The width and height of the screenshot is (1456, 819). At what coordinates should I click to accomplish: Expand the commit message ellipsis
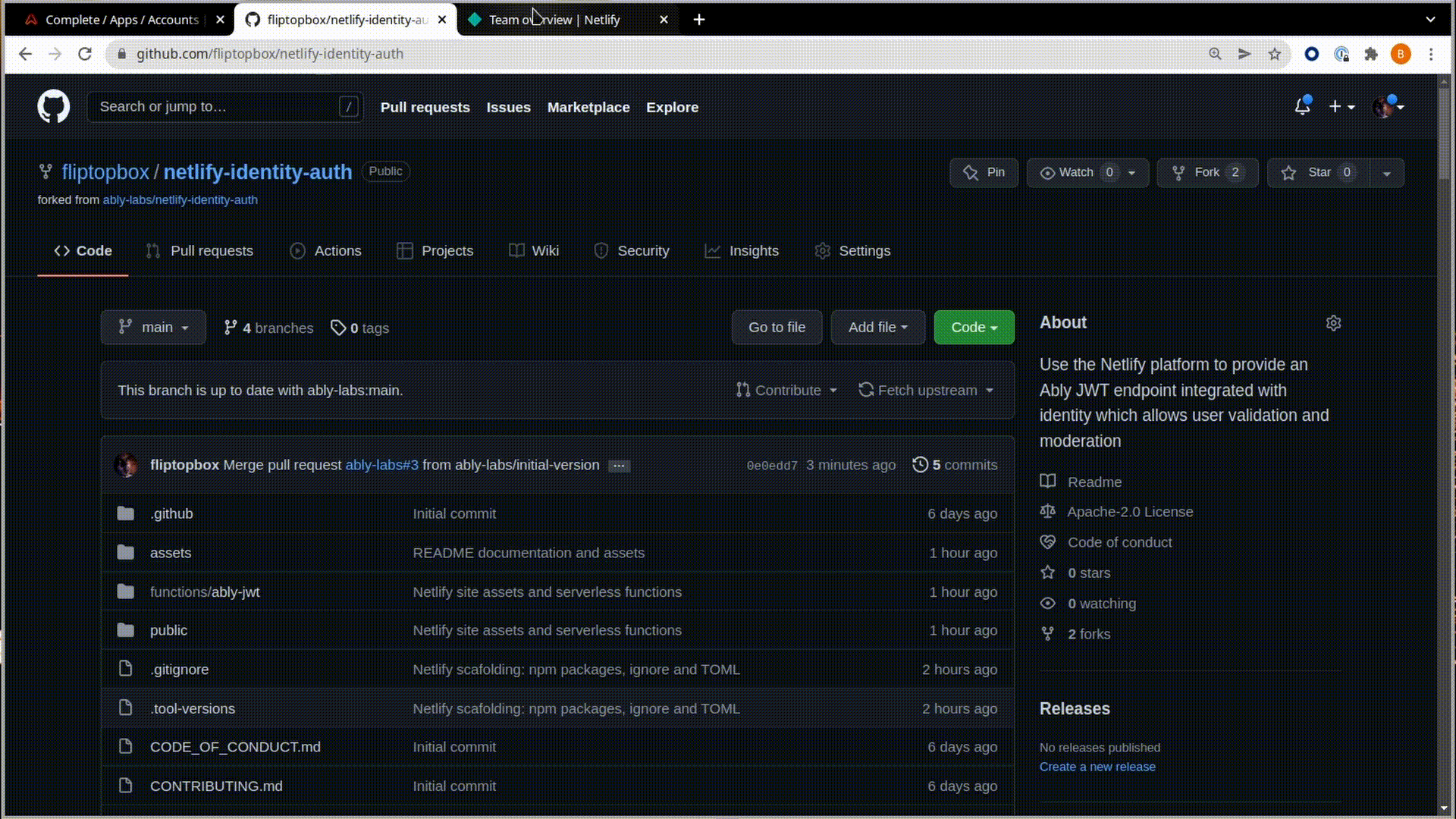coord(619,465)
